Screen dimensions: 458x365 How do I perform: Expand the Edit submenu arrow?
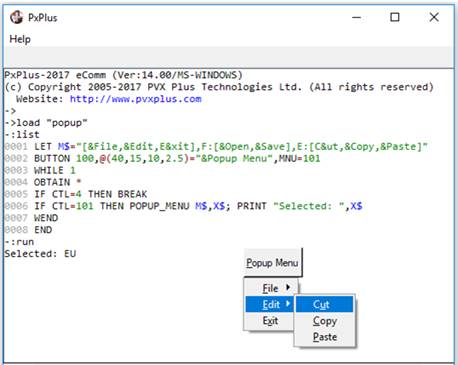pos(288,304)
